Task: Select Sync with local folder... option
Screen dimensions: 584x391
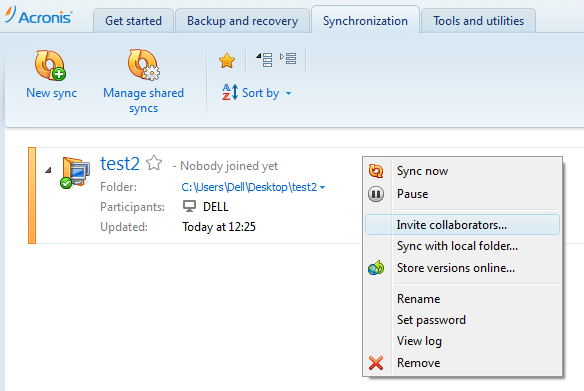Action: 462,246
